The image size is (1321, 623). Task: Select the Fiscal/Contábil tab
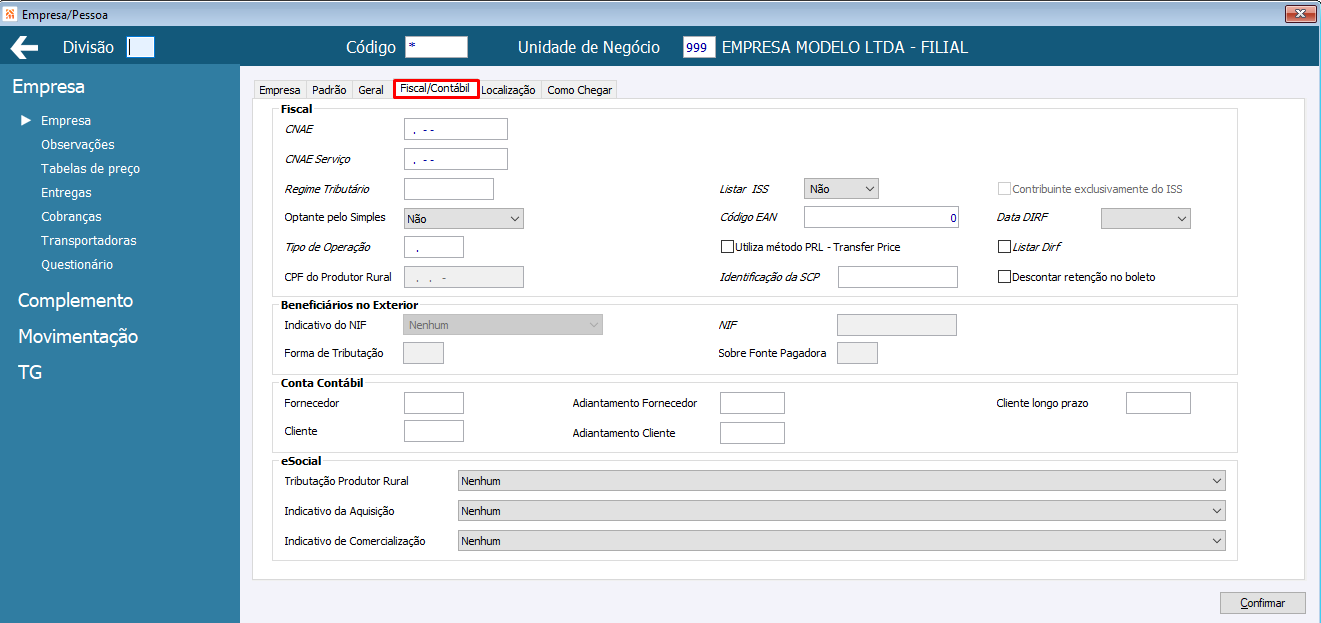[435, 89]
